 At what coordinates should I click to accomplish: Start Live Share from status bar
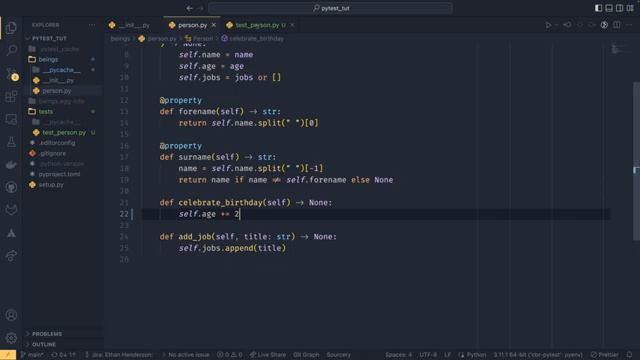click(x=268, y=355)
